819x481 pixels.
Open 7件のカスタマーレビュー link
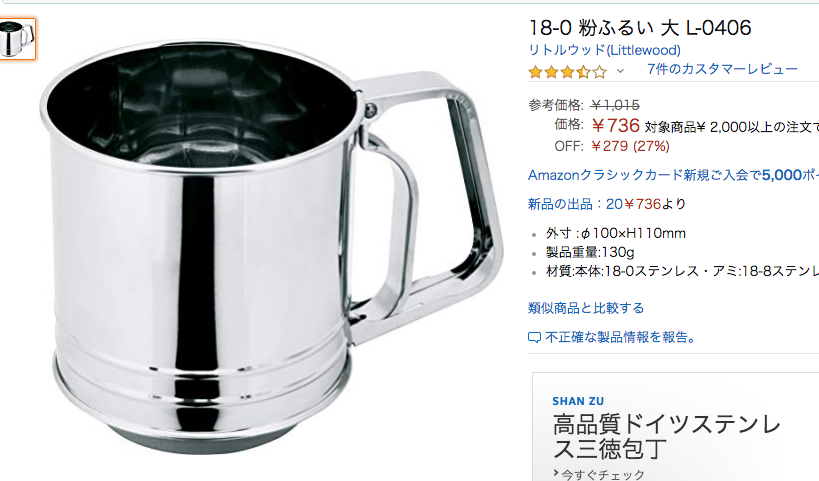click(722, 69)
